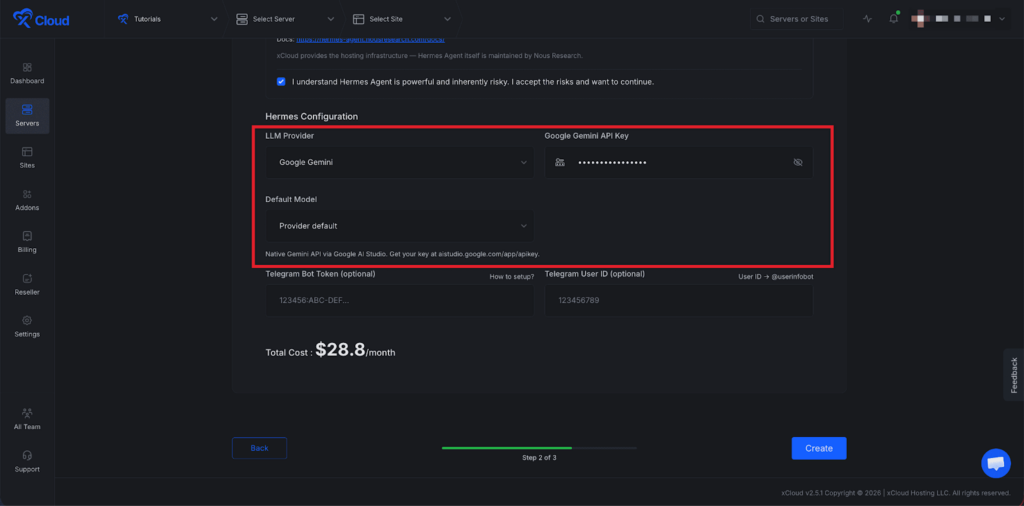Open the Billing sidebar icon
The height and width of the screenshot is (506, 1024).
(x=27, y=236)
